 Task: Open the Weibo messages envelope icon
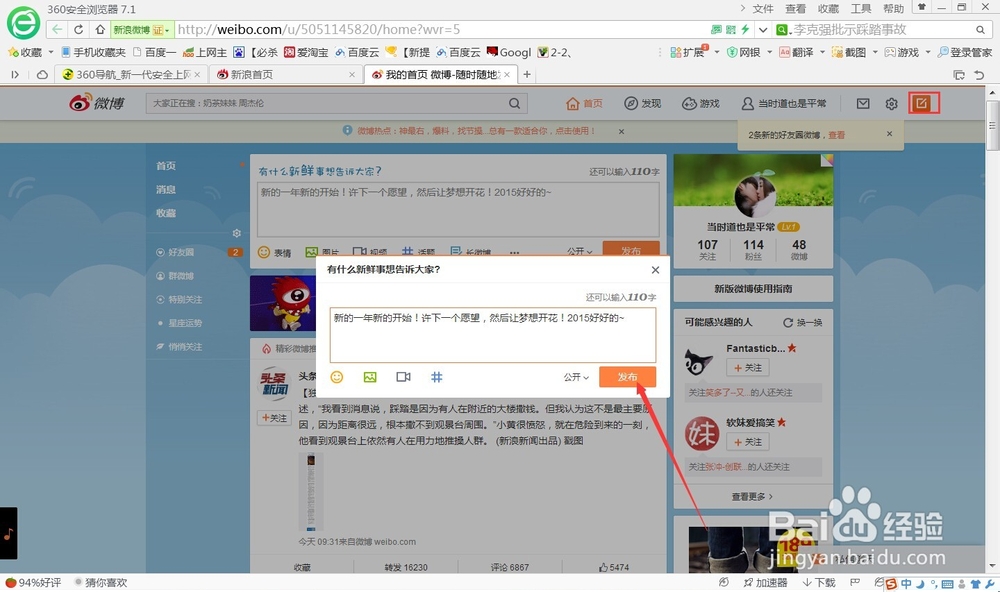863,103
